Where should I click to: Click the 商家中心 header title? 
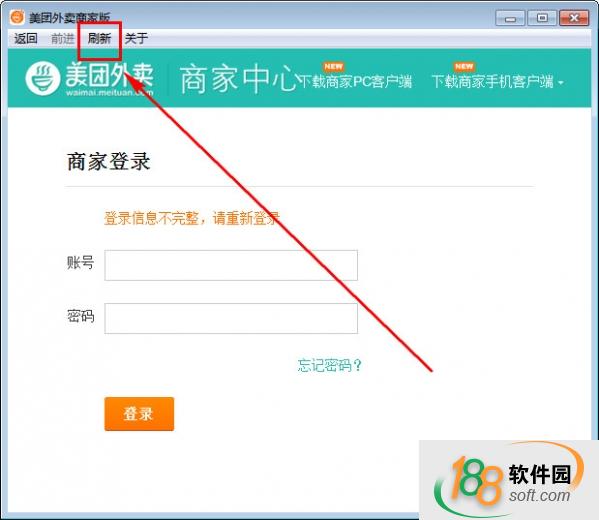(238, 79)
